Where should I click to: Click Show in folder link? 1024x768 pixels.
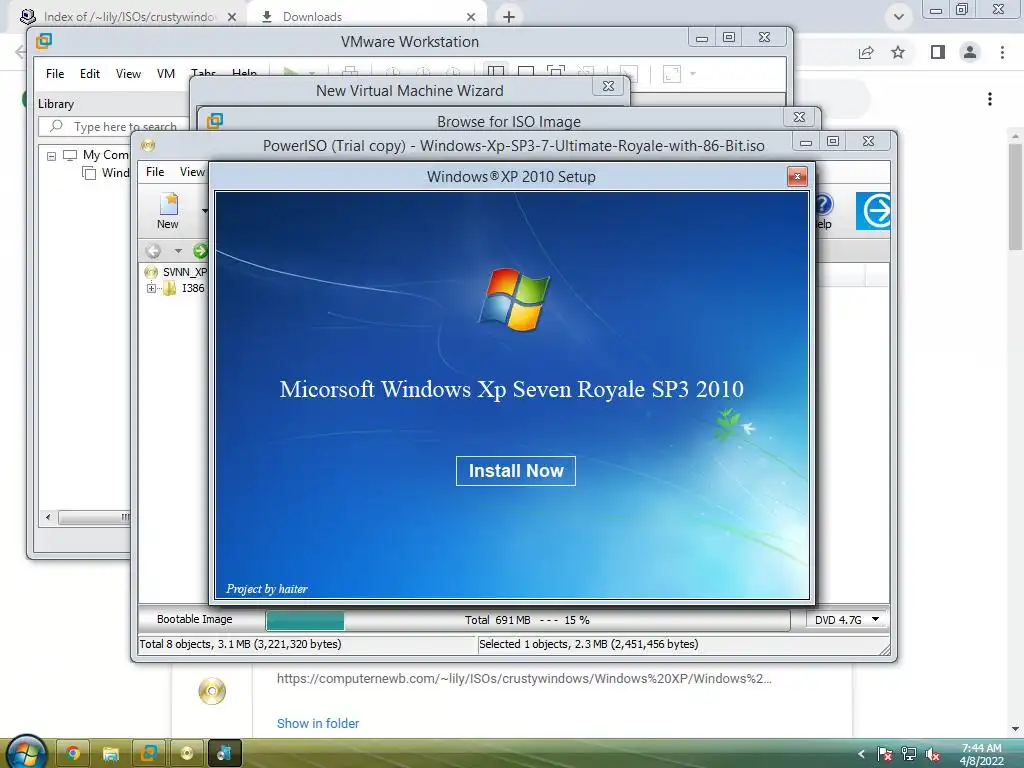[x=317, y=724]
